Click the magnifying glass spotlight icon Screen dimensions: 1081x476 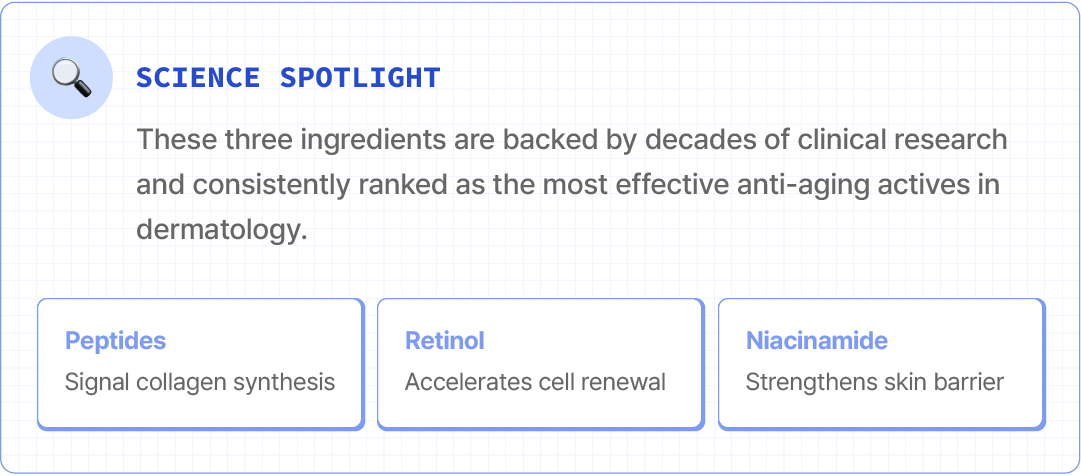(x=71, y=76)
